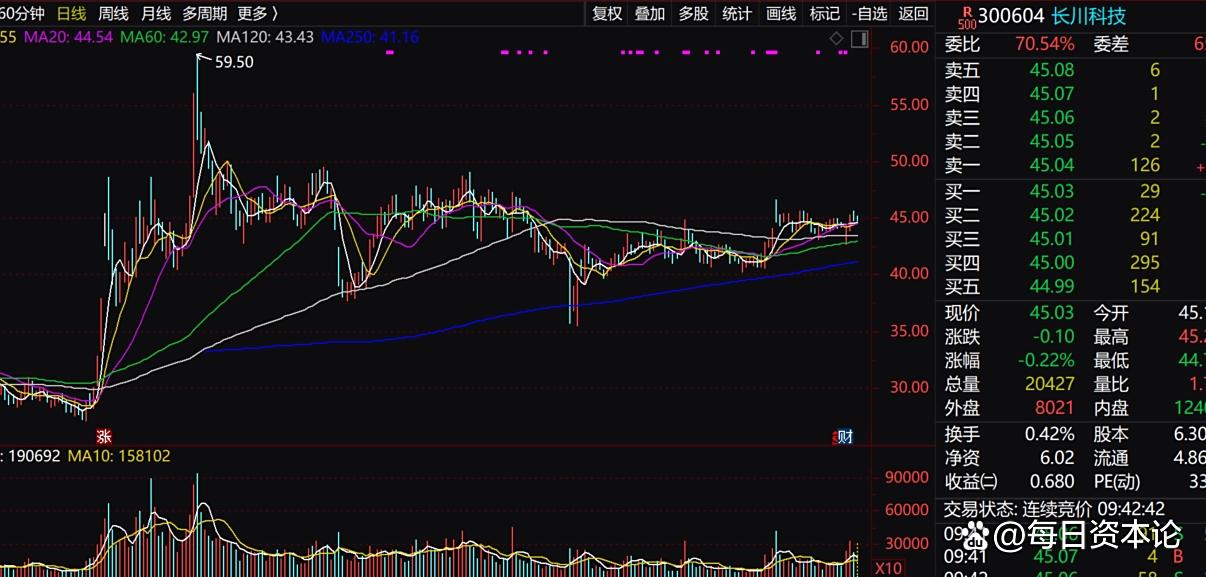Select the volume MA10: 158102 label

[x=119, y=456]
